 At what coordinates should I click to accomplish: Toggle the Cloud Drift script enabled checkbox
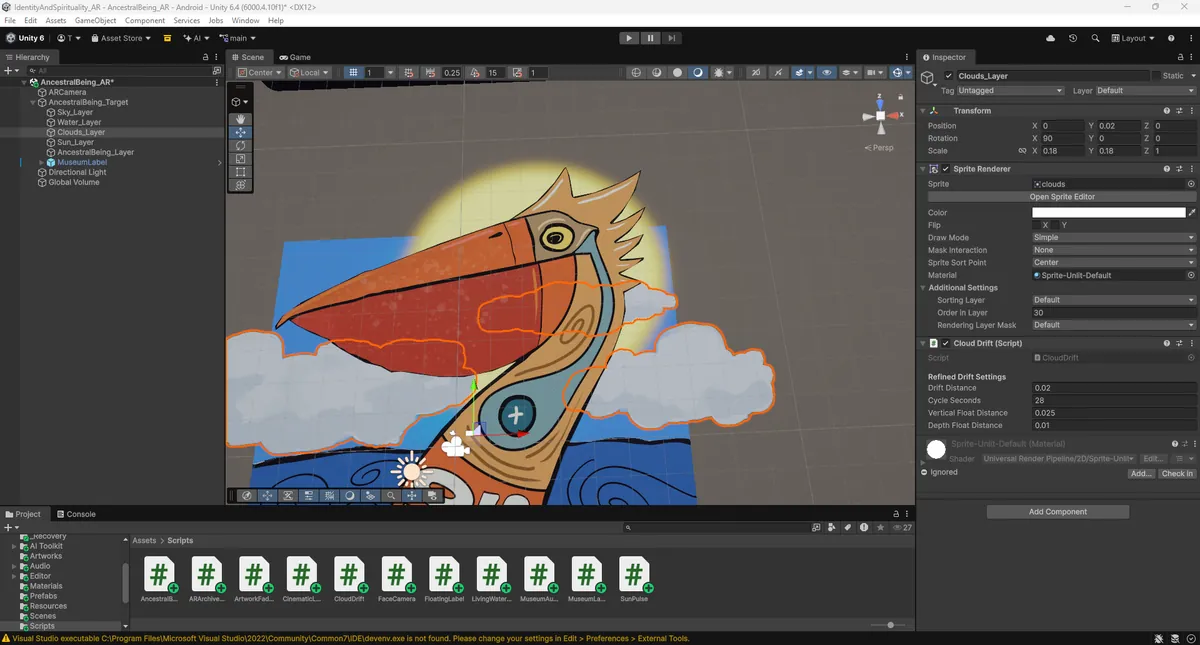(946, 343)
